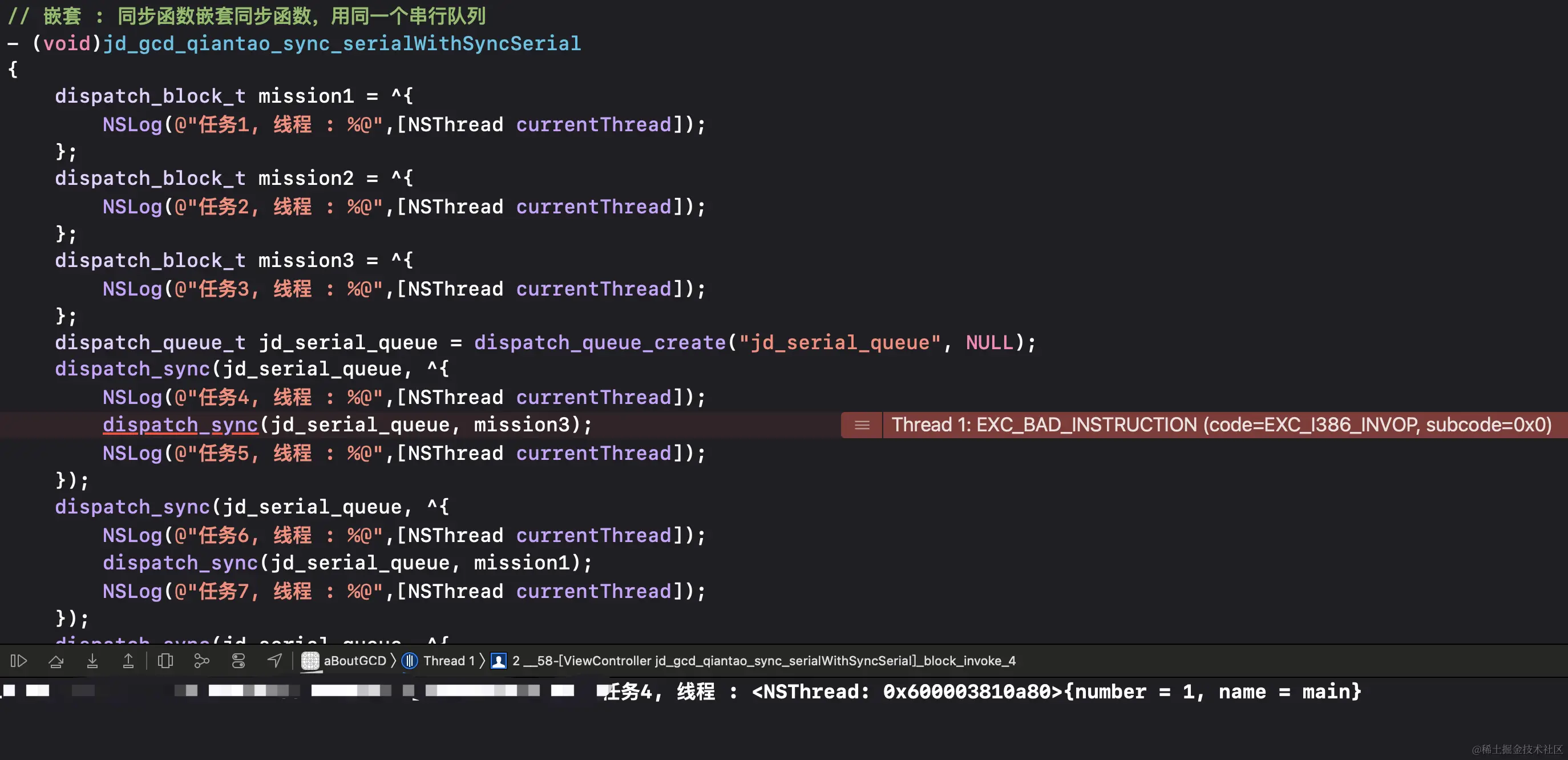Click the underlined dispatch_sync crash line
1568x760 pixels.
point(180,425)
